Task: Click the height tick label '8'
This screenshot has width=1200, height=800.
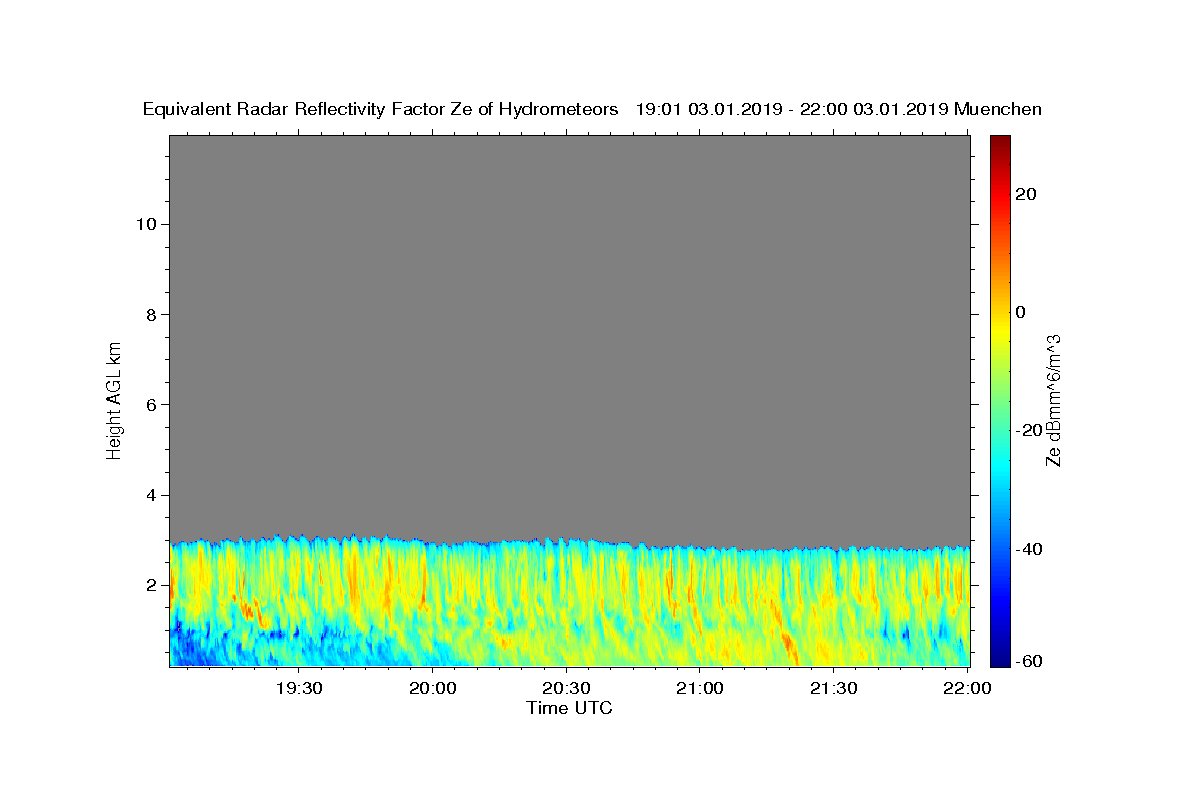Action: coord(151,314)
